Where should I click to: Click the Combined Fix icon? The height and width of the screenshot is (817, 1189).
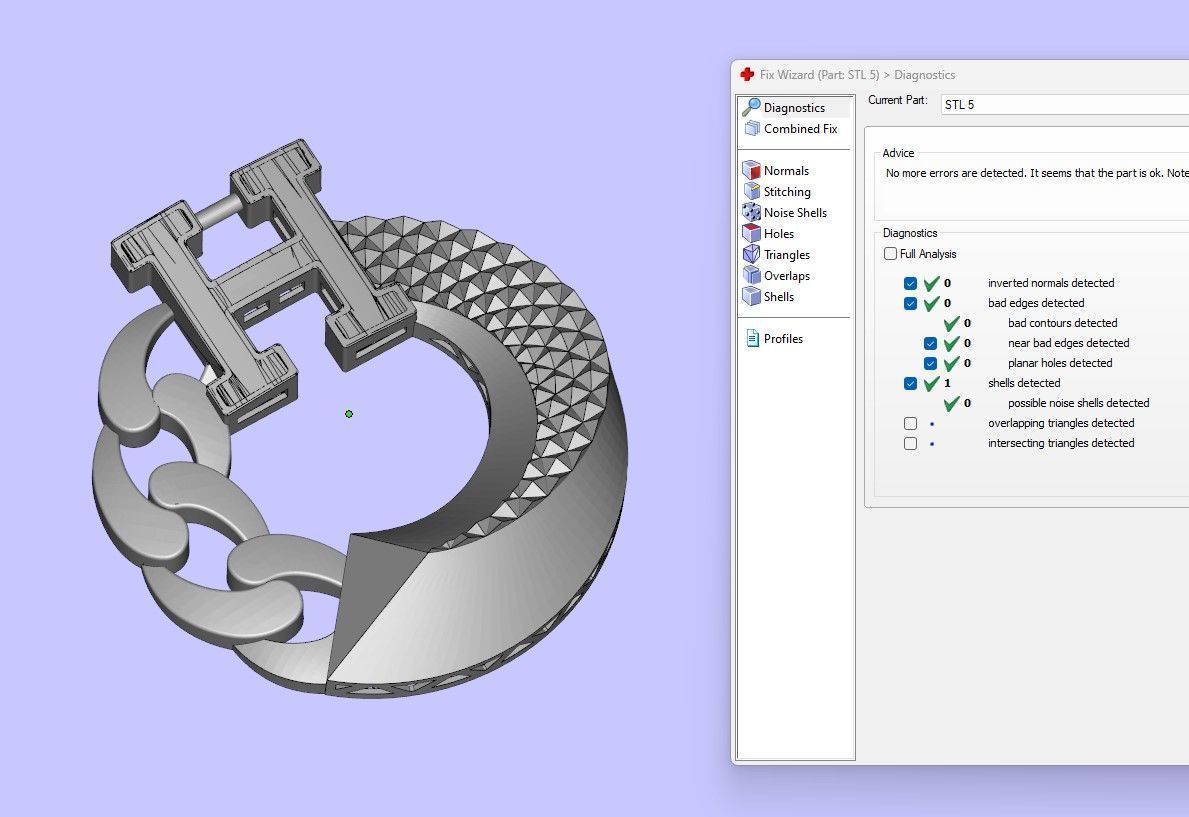(x=751, y=128)
